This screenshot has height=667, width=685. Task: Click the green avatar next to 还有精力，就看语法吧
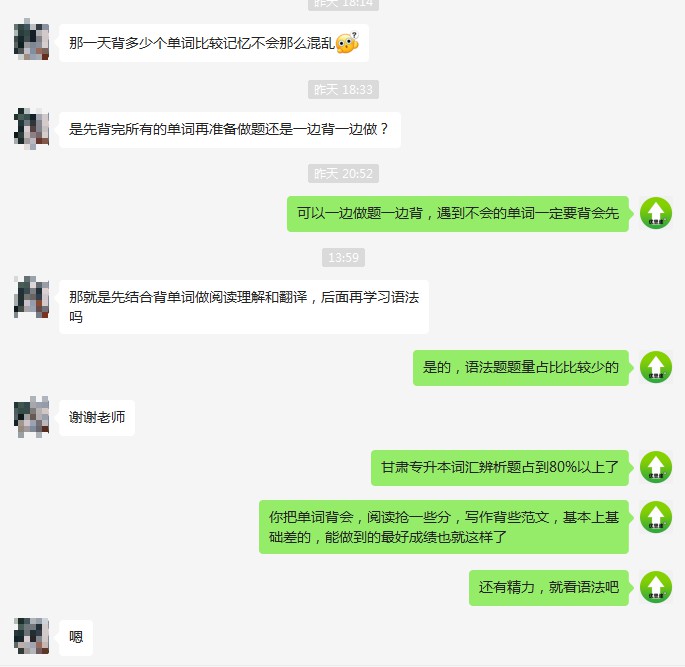pyautogui.click(x=656, y=587)
